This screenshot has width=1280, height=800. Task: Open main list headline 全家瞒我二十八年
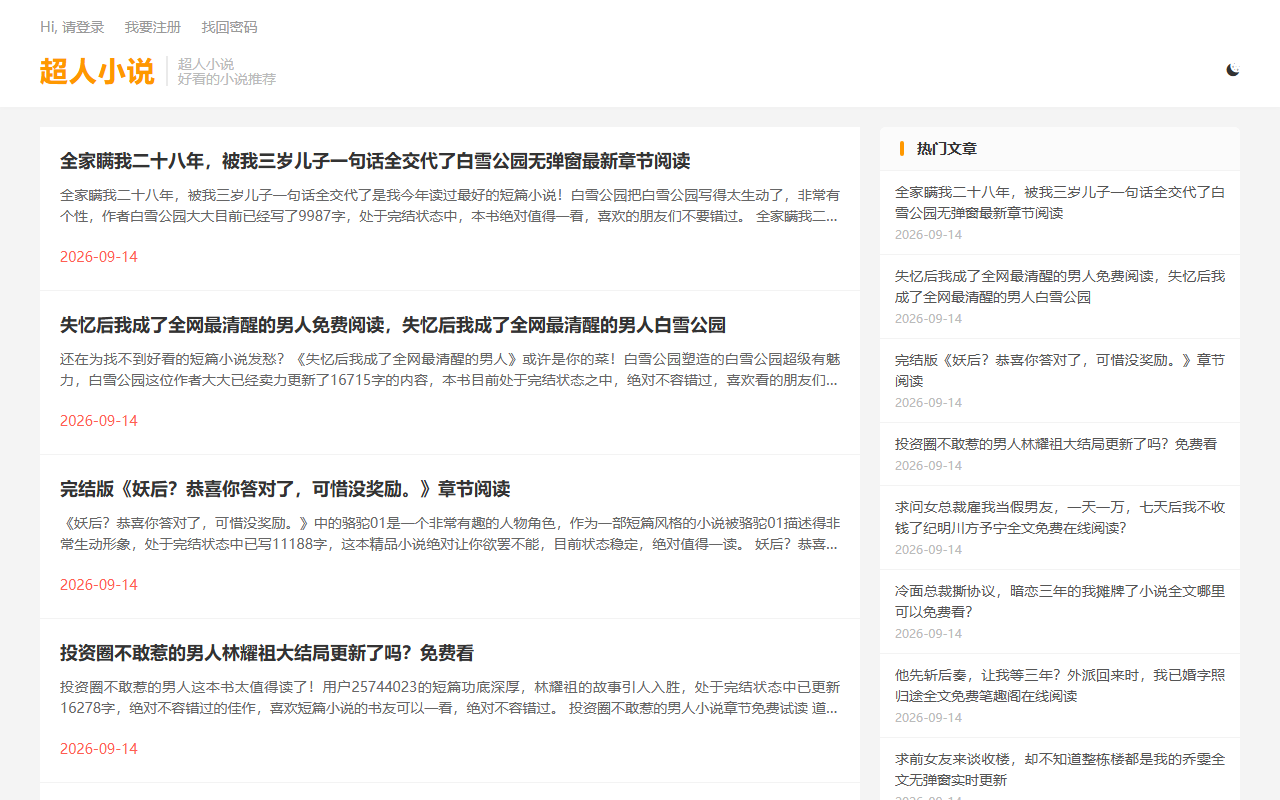point(375,161)
